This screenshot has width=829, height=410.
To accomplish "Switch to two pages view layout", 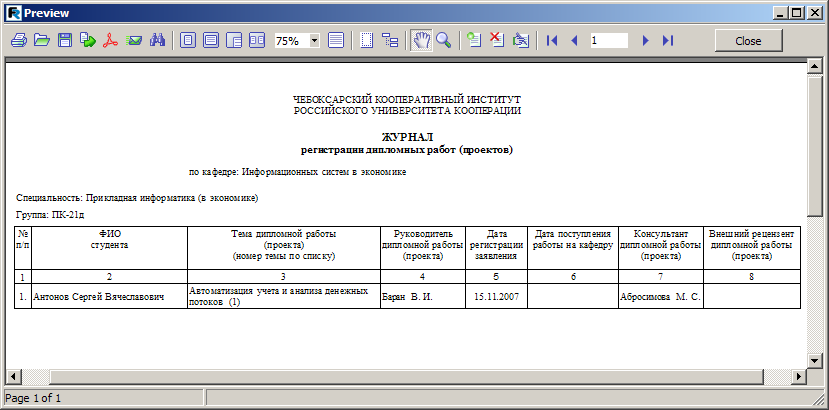I will click(x=257, y=41).
